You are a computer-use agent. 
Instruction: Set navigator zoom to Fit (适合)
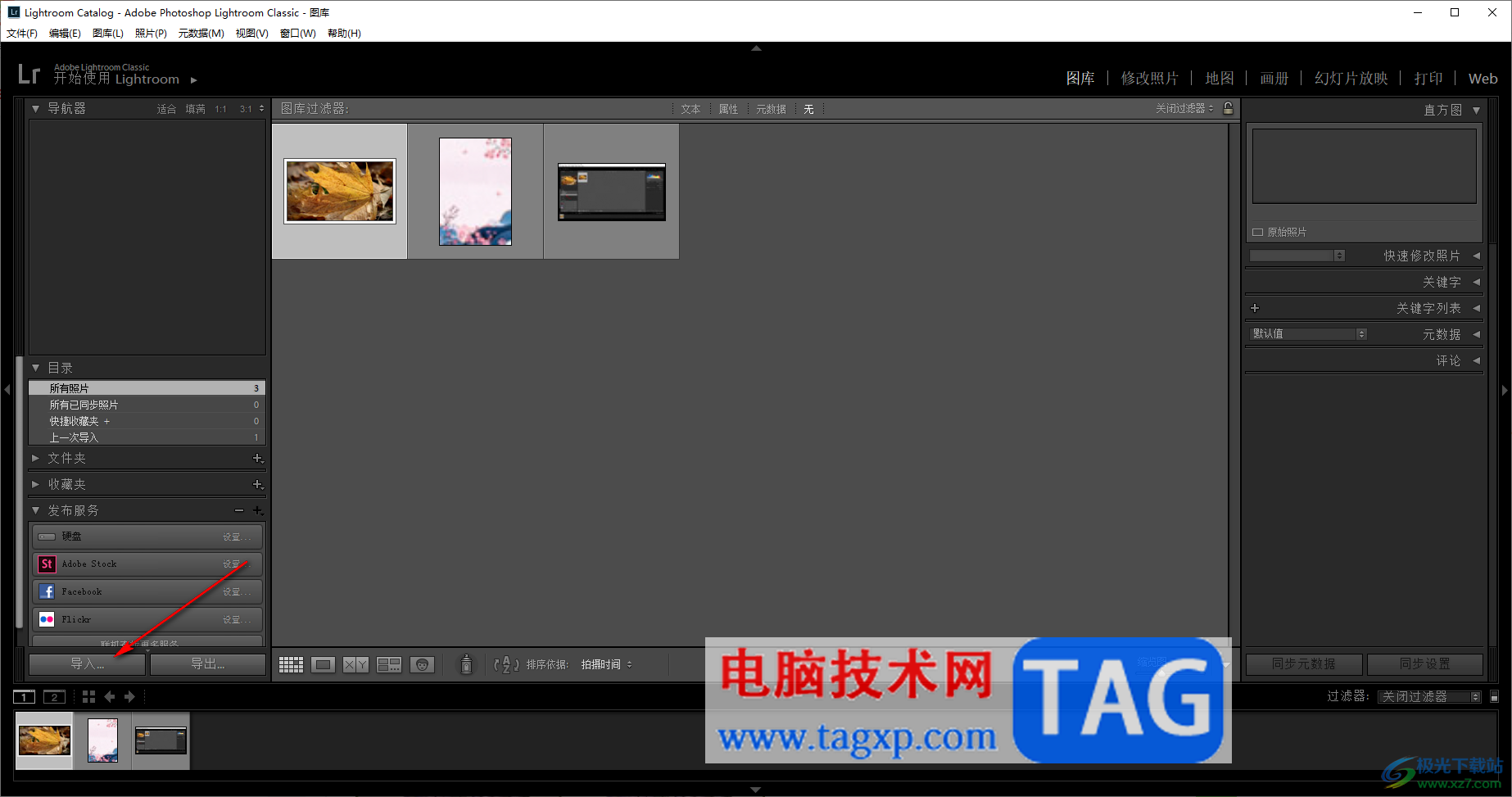(166, 109)
